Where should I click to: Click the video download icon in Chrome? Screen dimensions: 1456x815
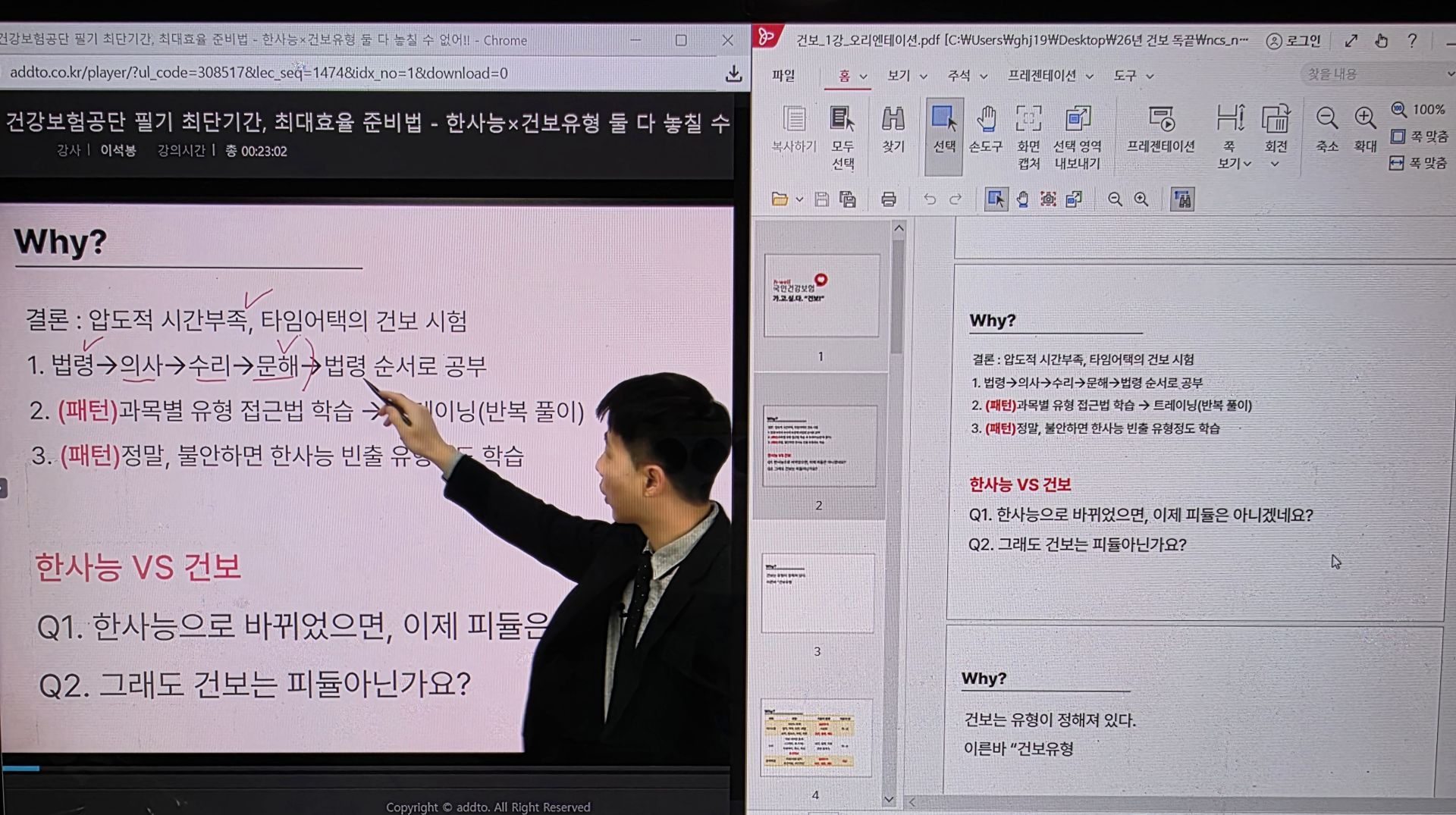[733, 74]
